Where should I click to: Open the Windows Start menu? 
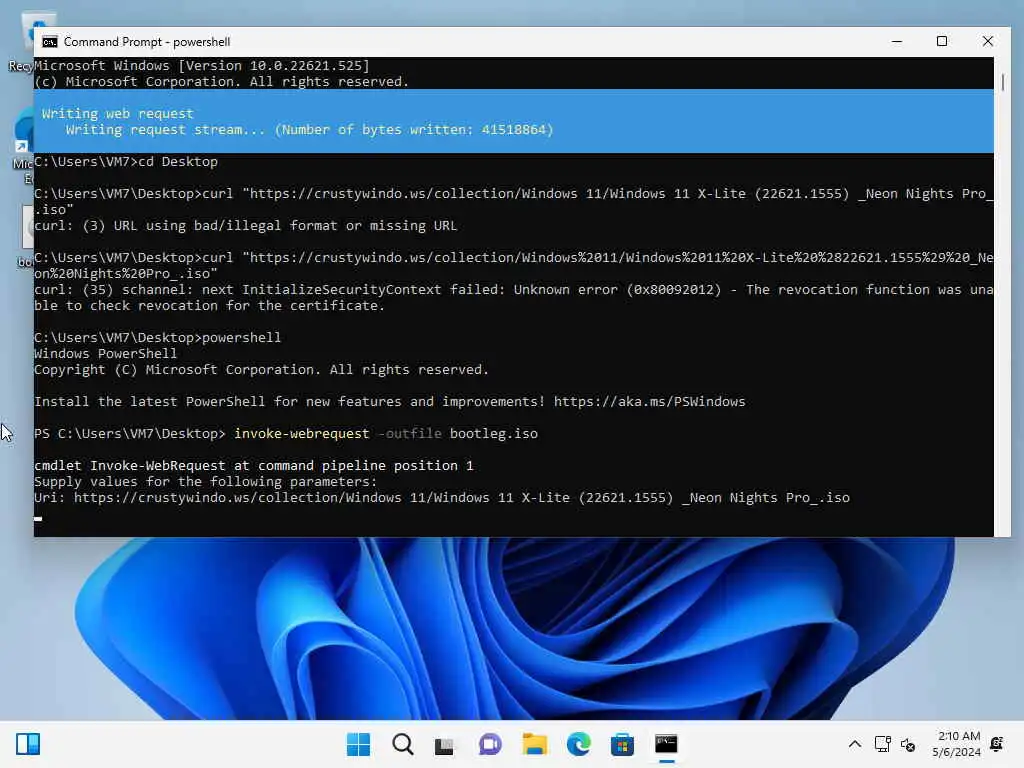(x=358, y=744)
